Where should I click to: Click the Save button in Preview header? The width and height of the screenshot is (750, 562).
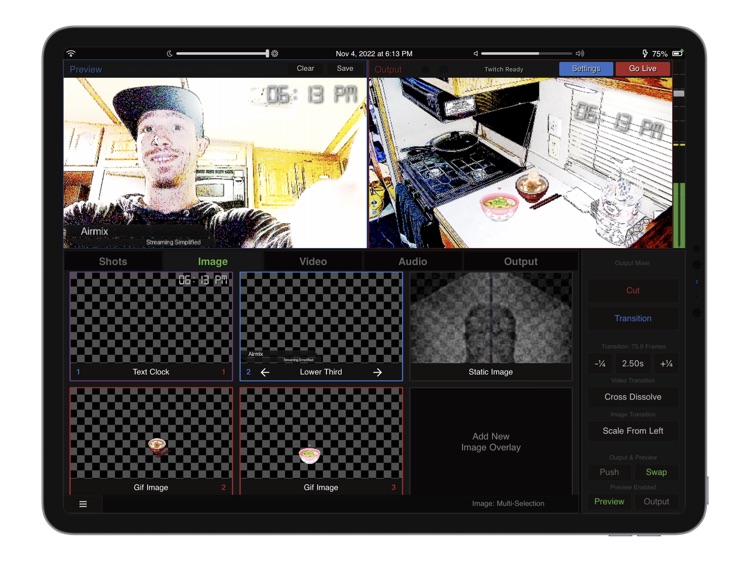345,68
